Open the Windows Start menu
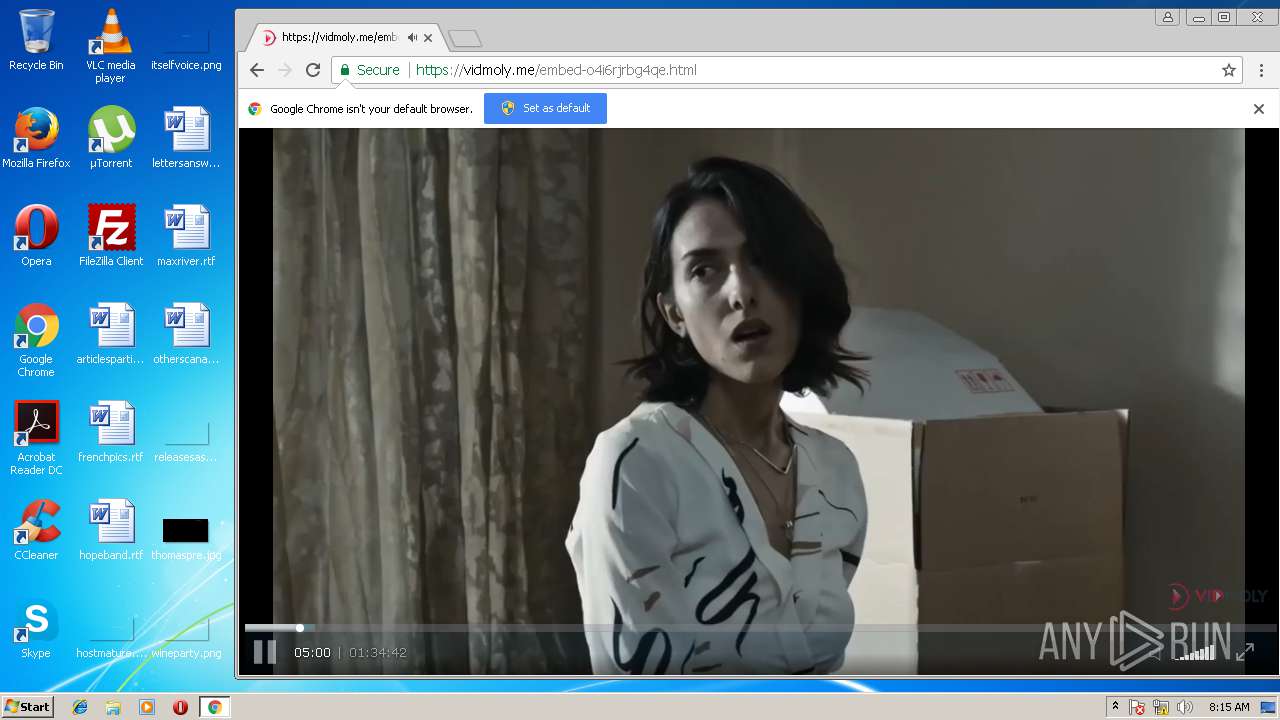Screen dimensions: 1280x720 click(x=28, y=707)
